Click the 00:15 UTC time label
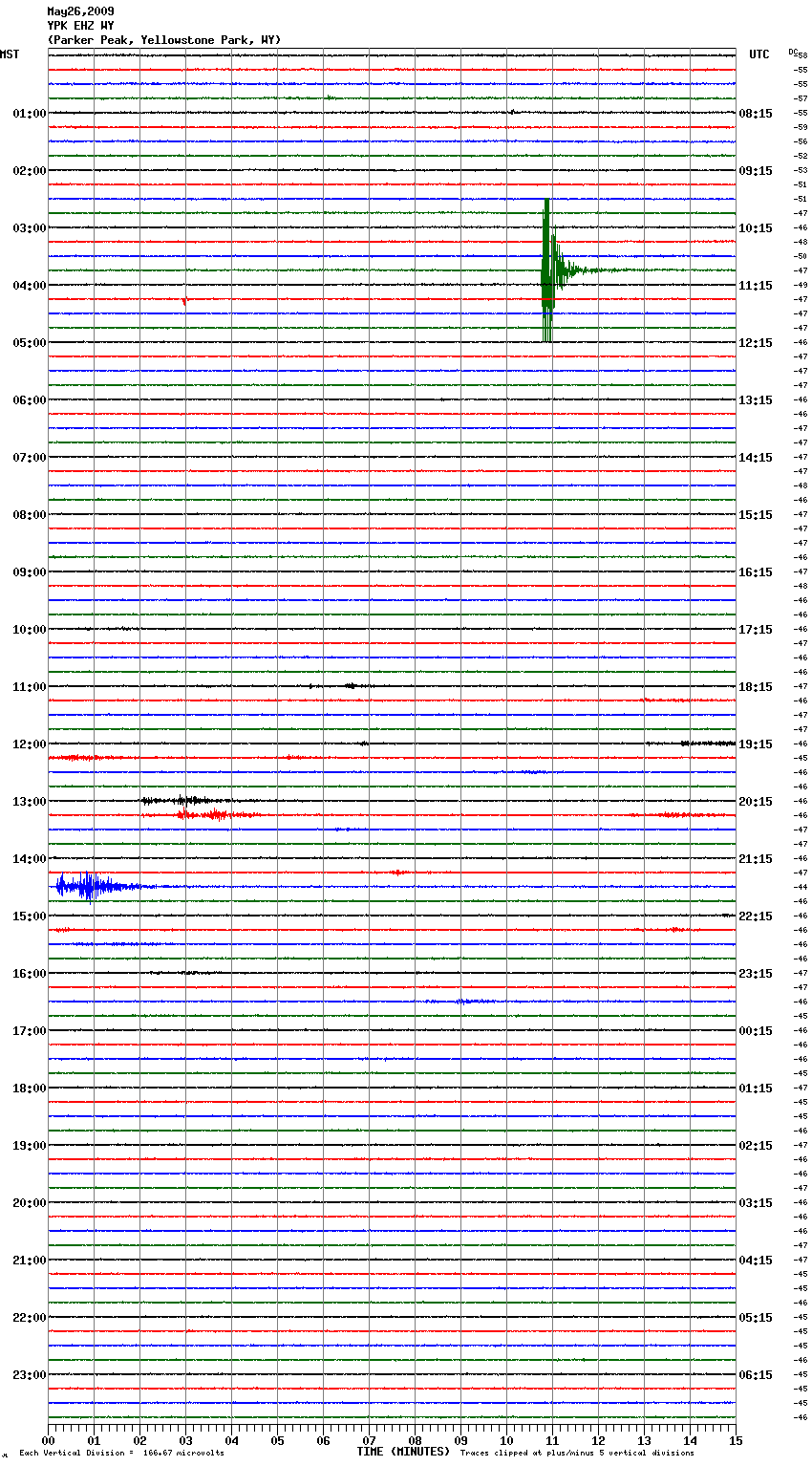812x1466 pixels. click(x=756, y=1031)
